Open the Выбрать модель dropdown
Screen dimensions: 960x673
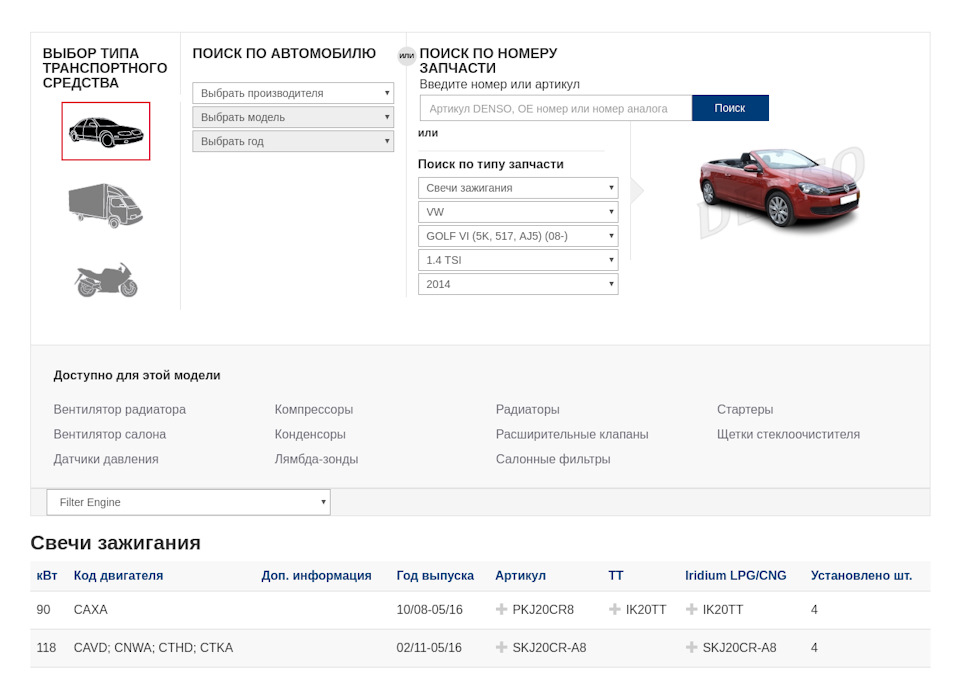click(x=293, y=117)
